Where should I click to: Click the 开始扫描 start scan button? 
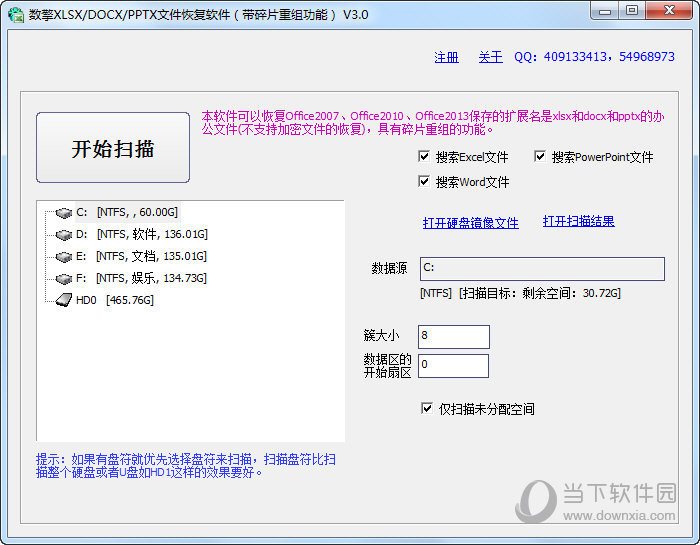[x=113, y=148]
